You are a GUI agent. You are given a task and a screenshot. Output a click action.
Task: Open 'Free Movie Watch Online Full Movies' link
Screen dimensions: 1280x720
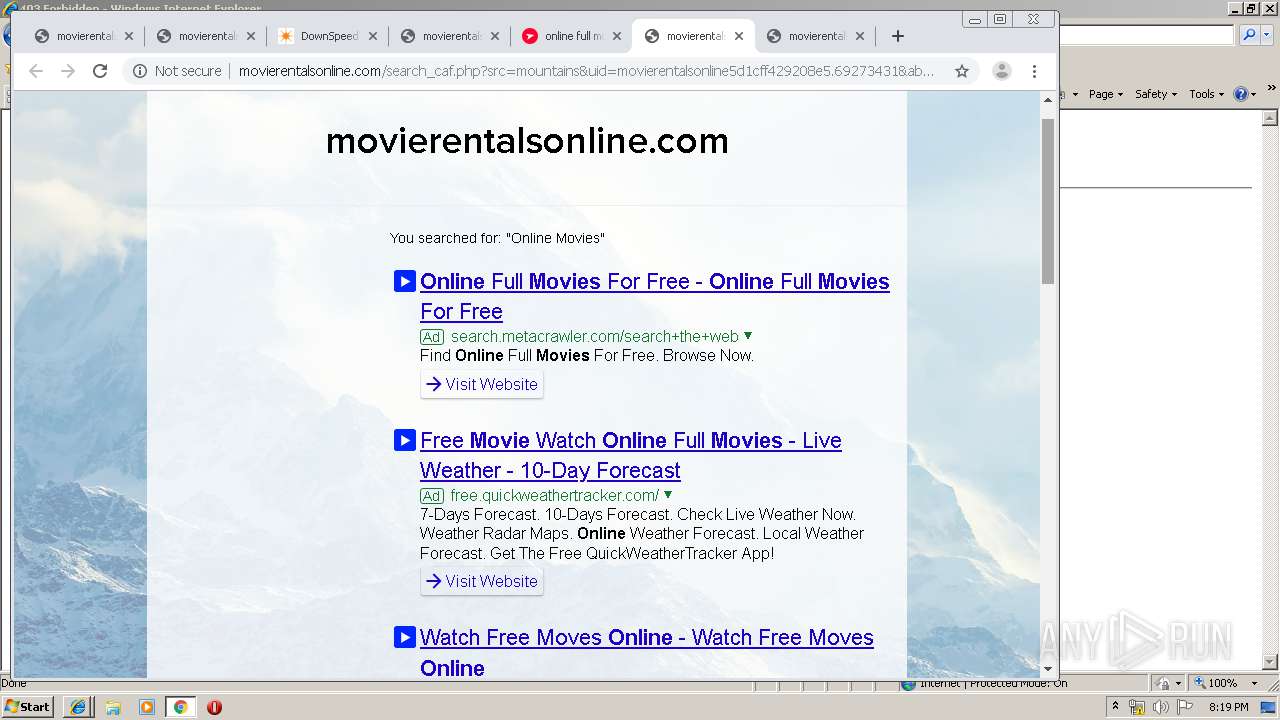630,455
